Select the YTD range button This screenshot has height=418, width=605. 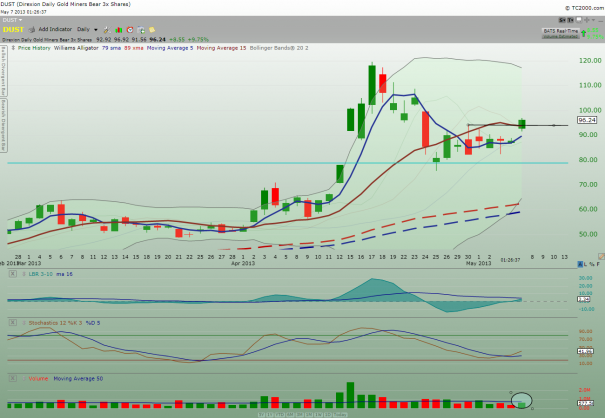[280, 415]
